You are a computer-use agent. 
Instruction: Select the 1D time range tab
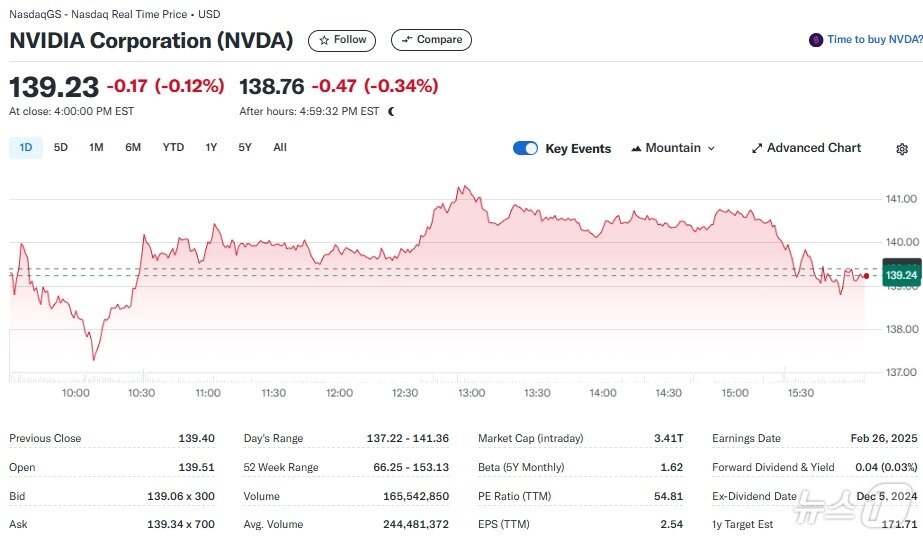tap(26, 148)
